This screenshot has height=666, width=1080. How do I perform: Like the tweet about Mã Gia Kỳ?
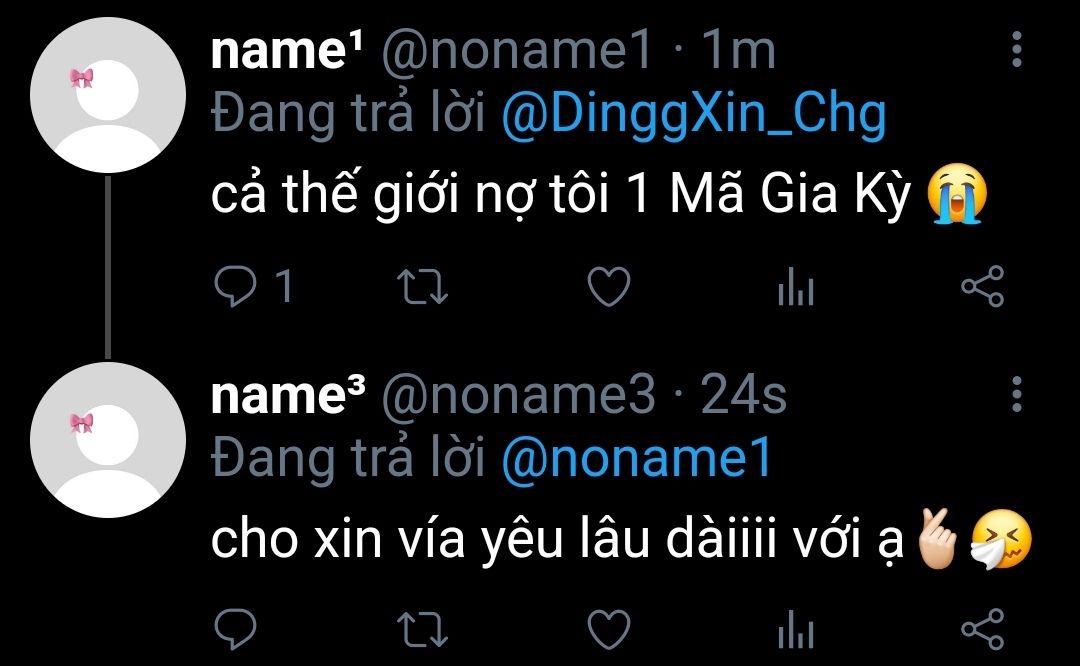pyautogui.click(x=607, y=288)
